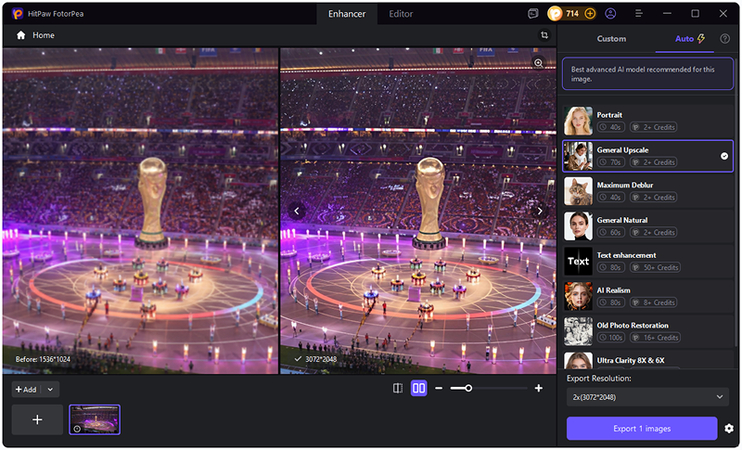Click AI Realism 8+ Credits badge
This screenshot has width=742, height=450.
pyautogui.click(x=654, y=303)
